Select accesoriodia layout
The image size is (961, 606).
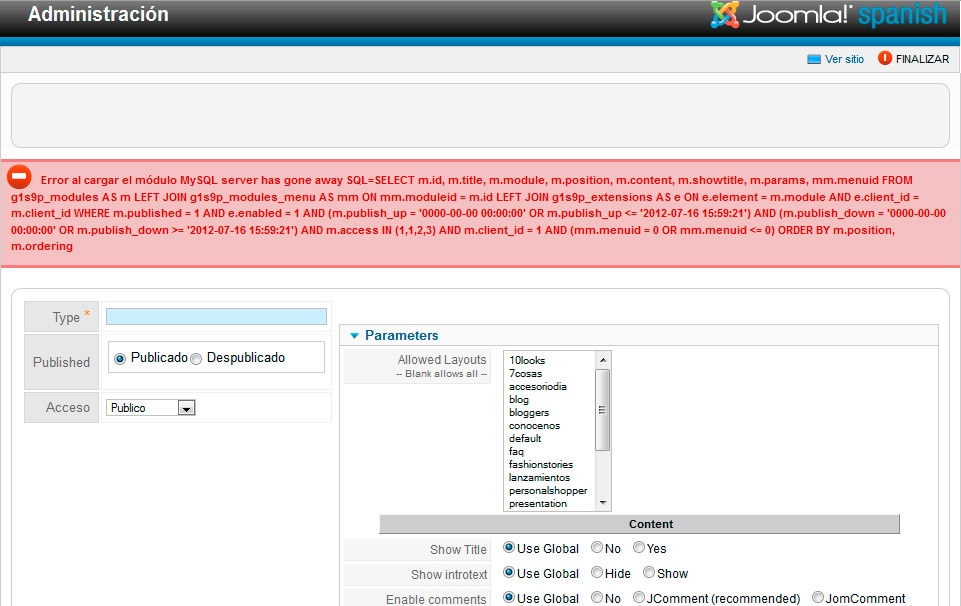[537, 386]
